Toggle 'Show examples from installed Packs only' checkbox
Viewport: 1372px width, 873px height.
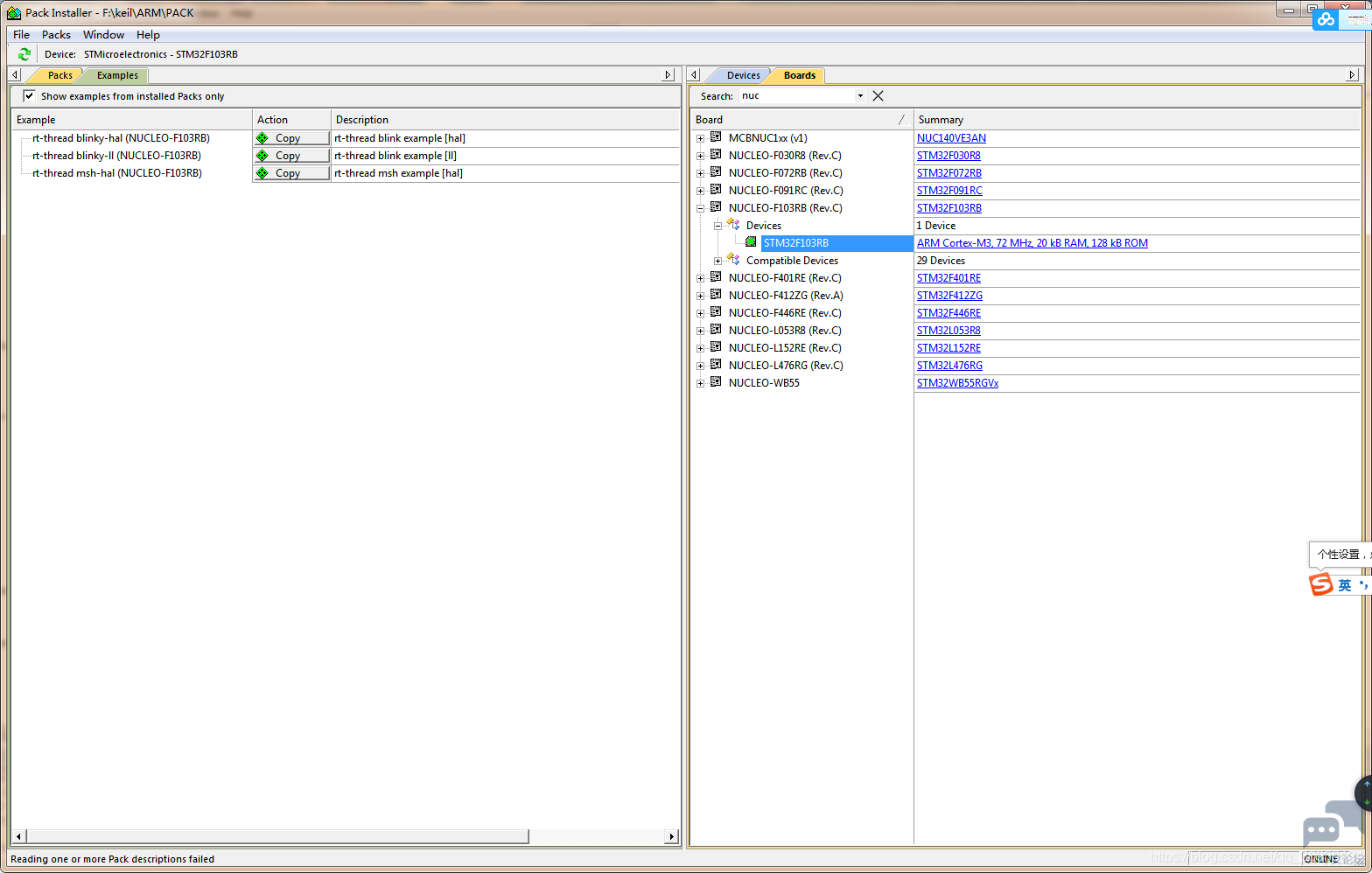click(x=30, y=96)
